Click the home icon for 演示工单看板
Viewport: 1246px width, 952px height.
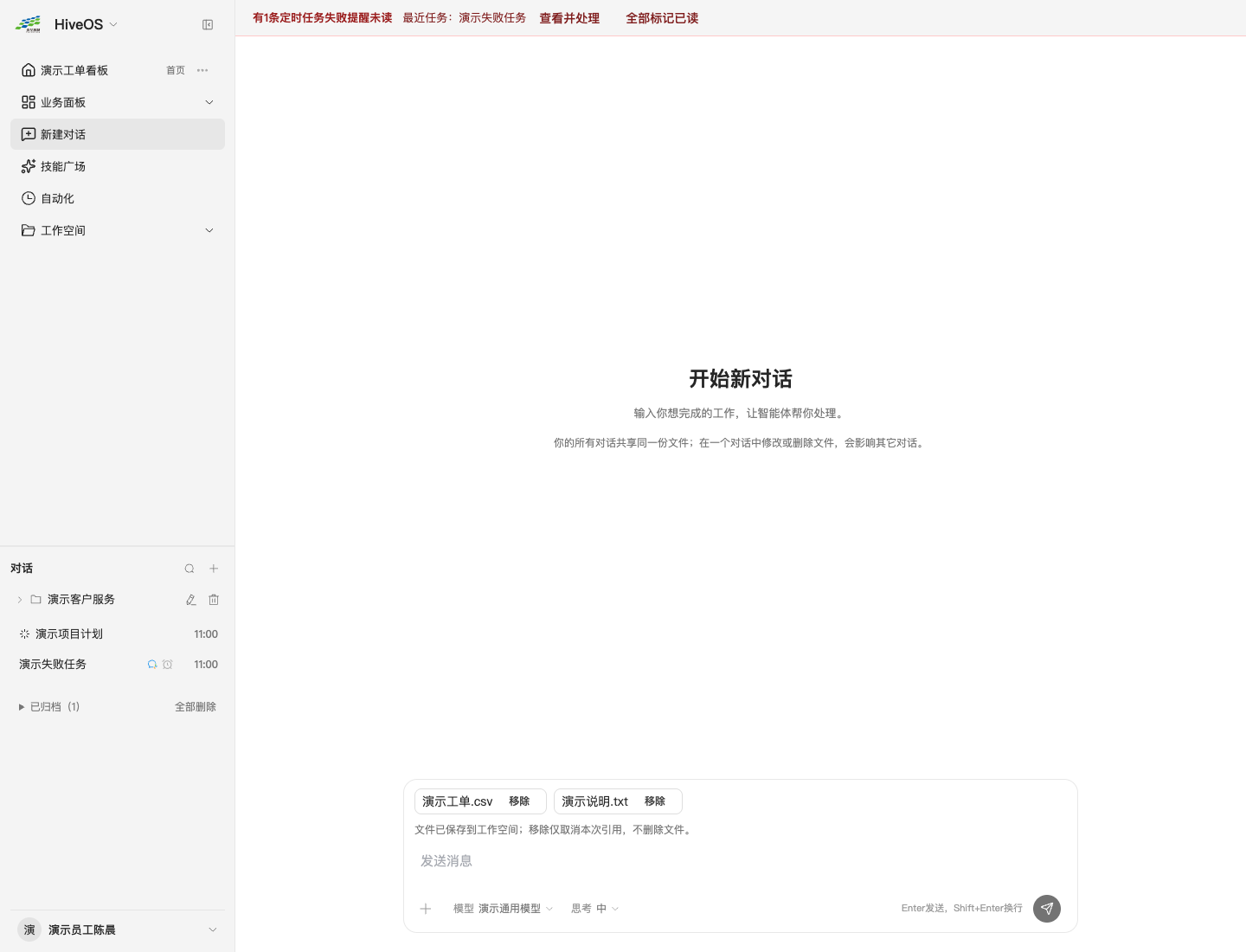coord(29,70)
